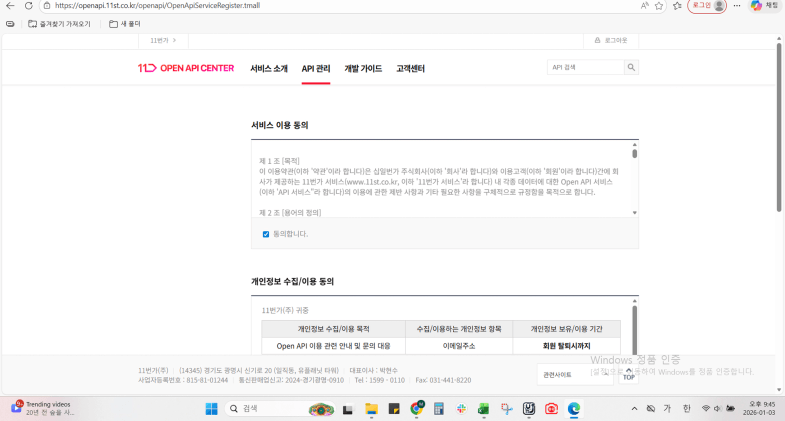Switch to Microsoft Edge on the taskbar
The image size is (785, 421).
[x=574, y=409]
